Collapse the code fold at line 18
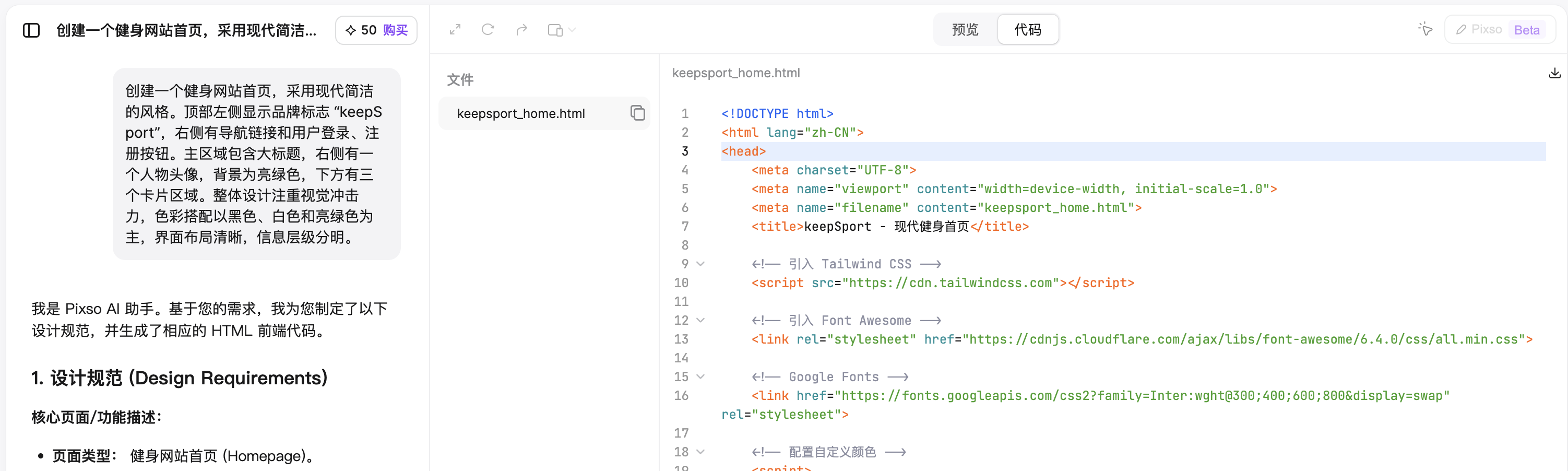 click(x=700, y=452)
